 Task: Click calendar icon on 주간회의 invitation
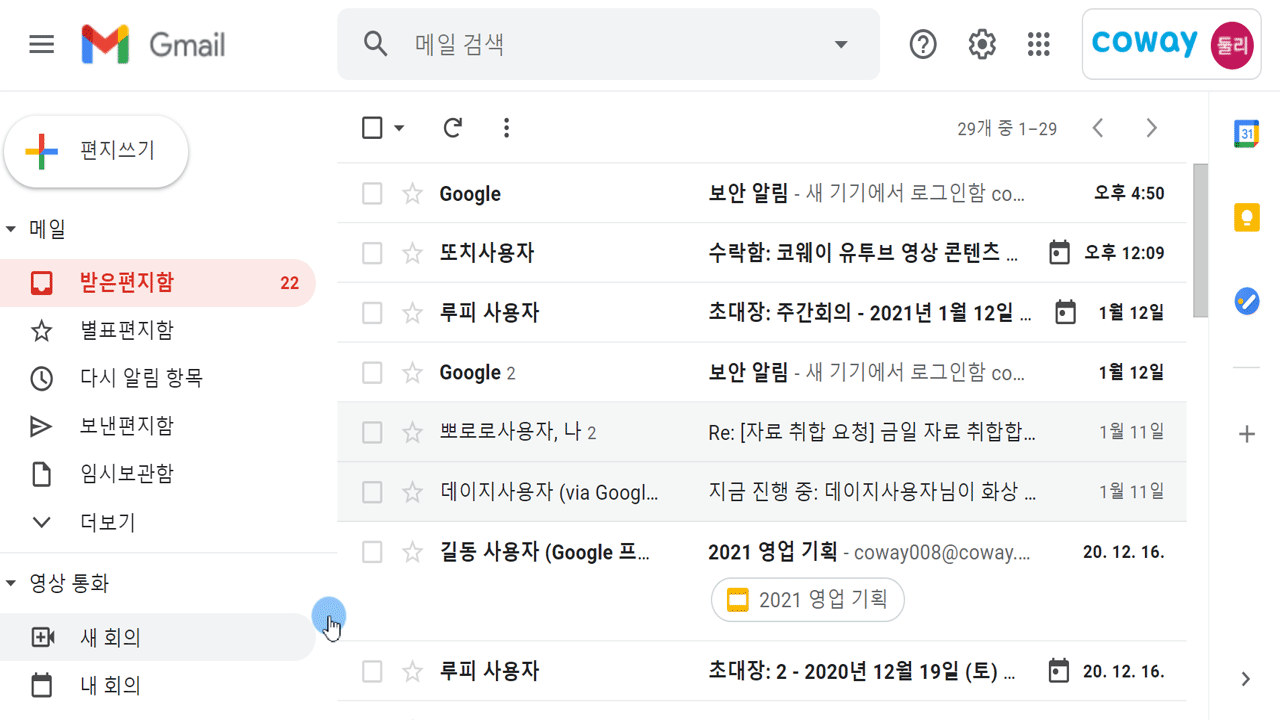(x=1066, y=313)
